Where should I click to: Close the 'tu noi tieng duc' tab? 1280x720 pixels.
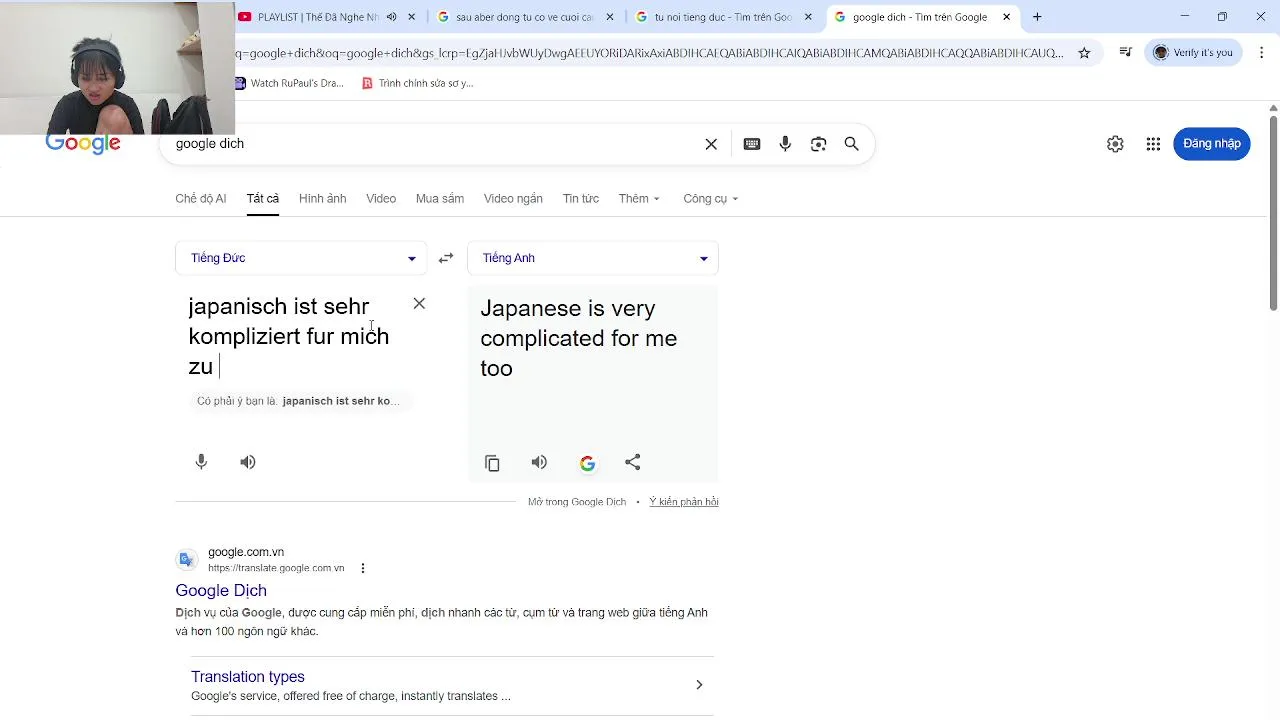click(808, 17)
